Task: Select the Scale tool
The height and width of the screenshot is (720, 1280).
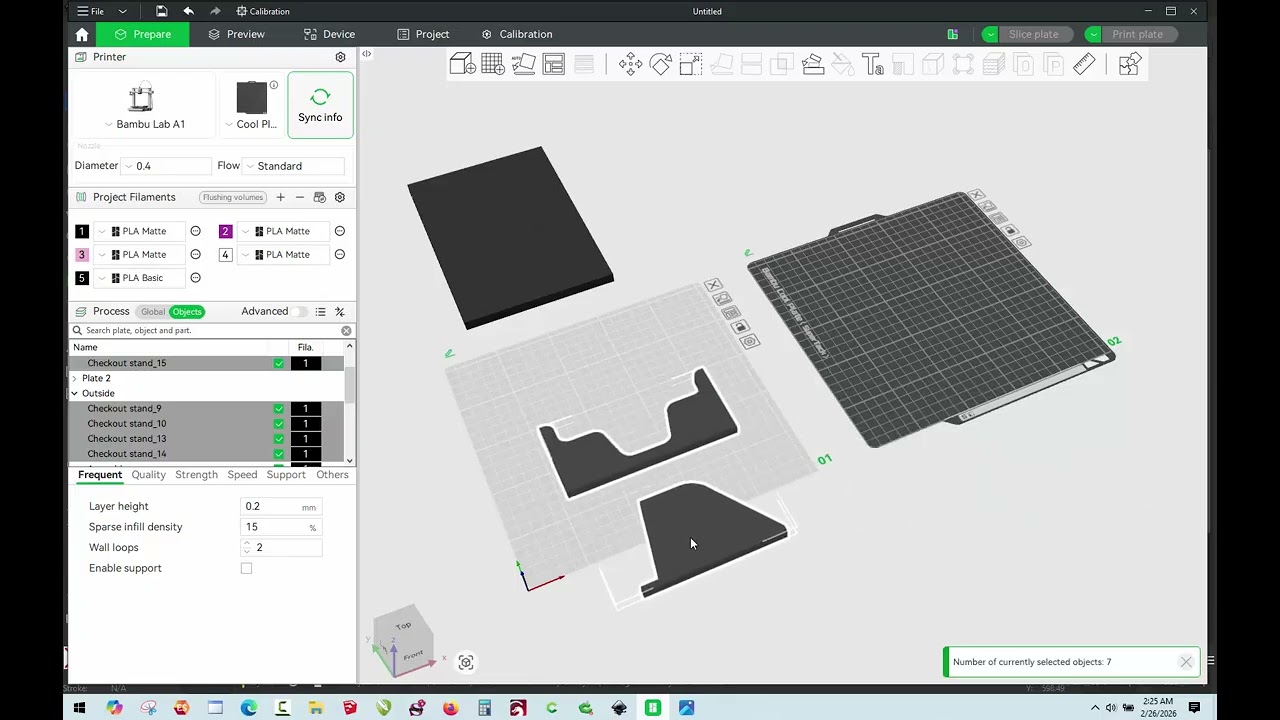Action: [x=690, y=64]
